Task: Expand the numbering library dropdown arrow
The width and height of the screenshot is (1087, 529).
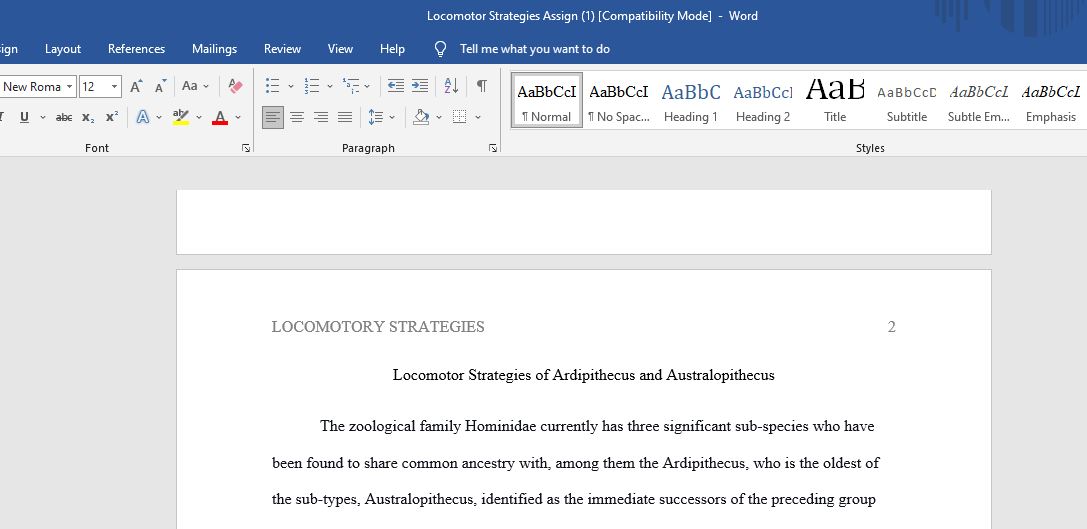Action: (330, 87)
